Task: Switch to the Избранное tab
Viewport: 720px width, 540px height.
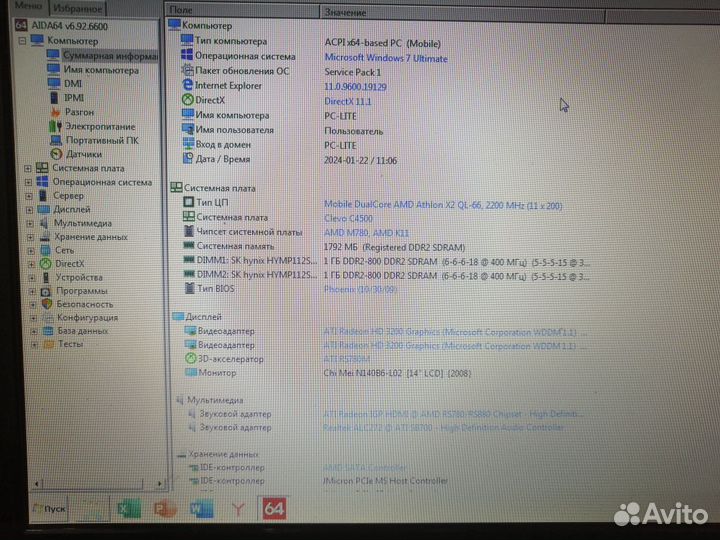Action: pos(77,8)
